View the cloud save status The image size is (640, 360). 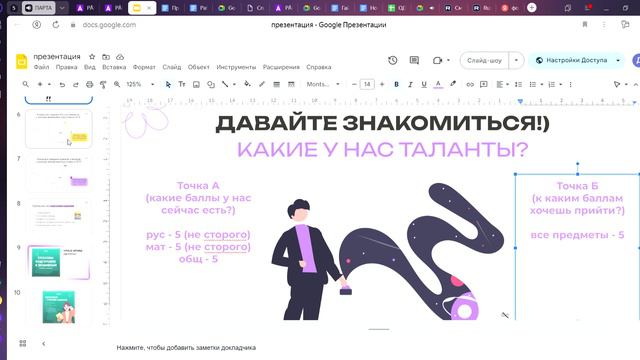[x=120, y=57]
